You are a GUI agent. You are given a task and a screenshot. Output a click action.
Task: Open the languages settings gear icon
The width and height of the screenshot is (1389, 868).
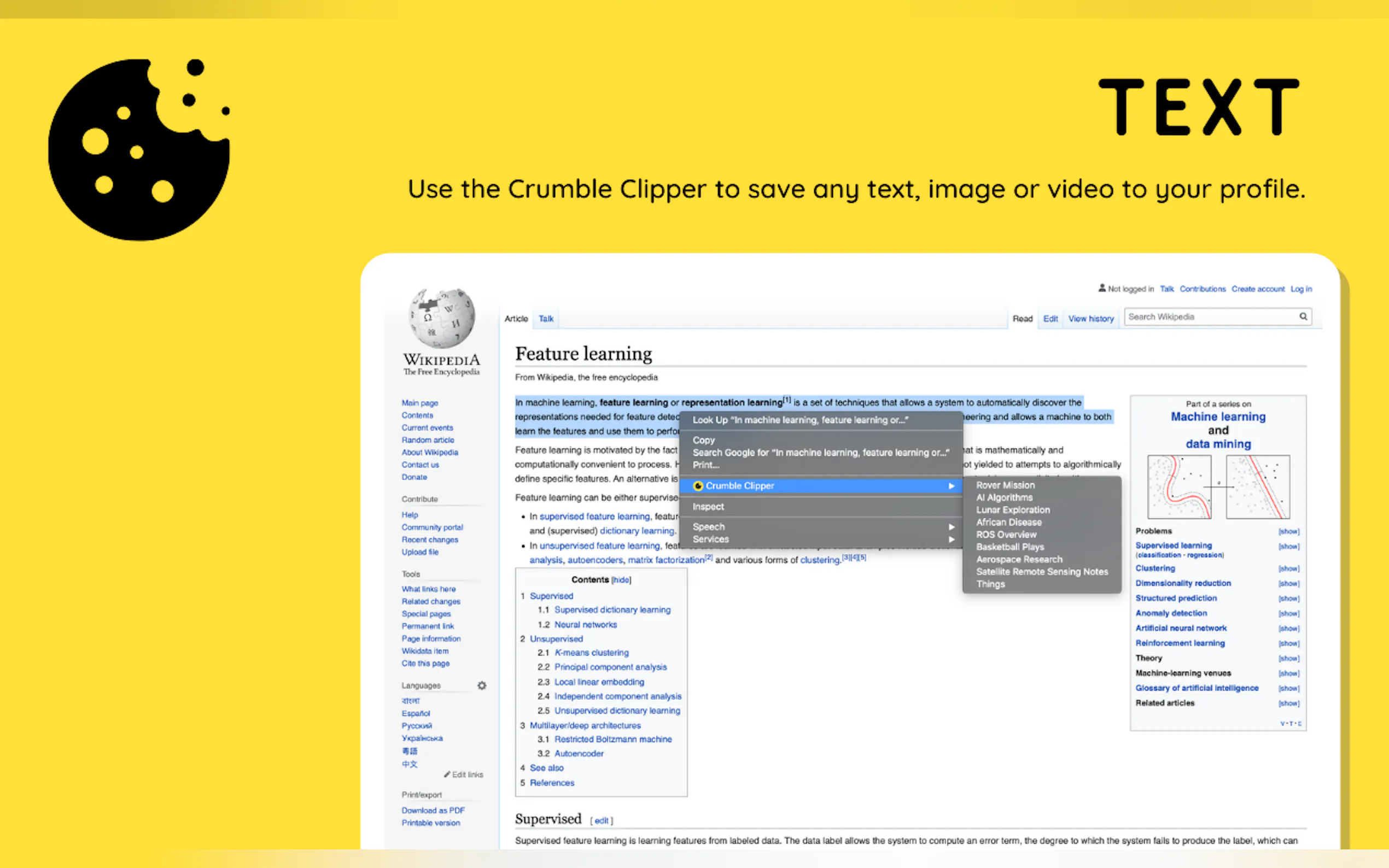coord(482,685)
